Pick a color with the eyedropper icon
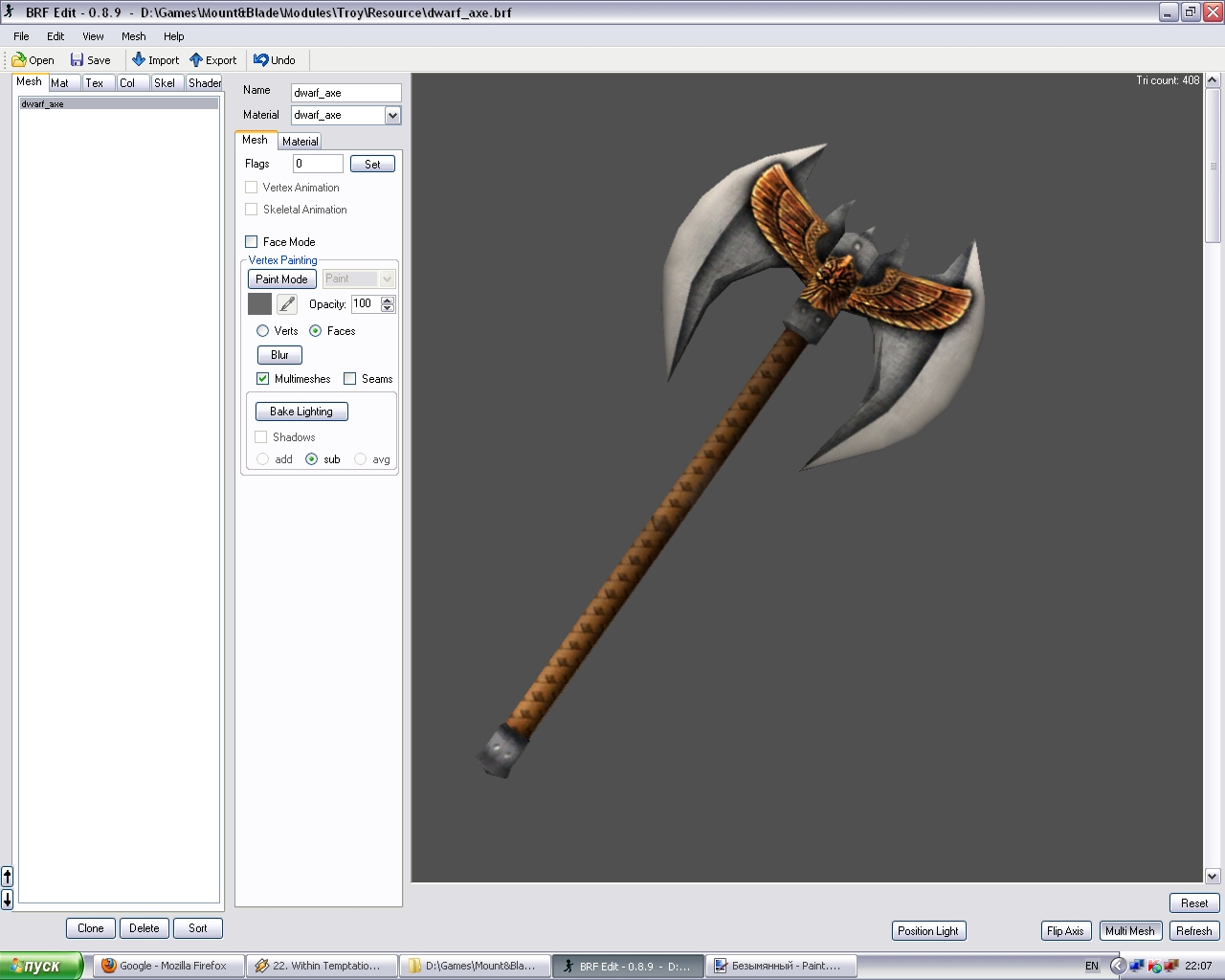 click(286, 304)
